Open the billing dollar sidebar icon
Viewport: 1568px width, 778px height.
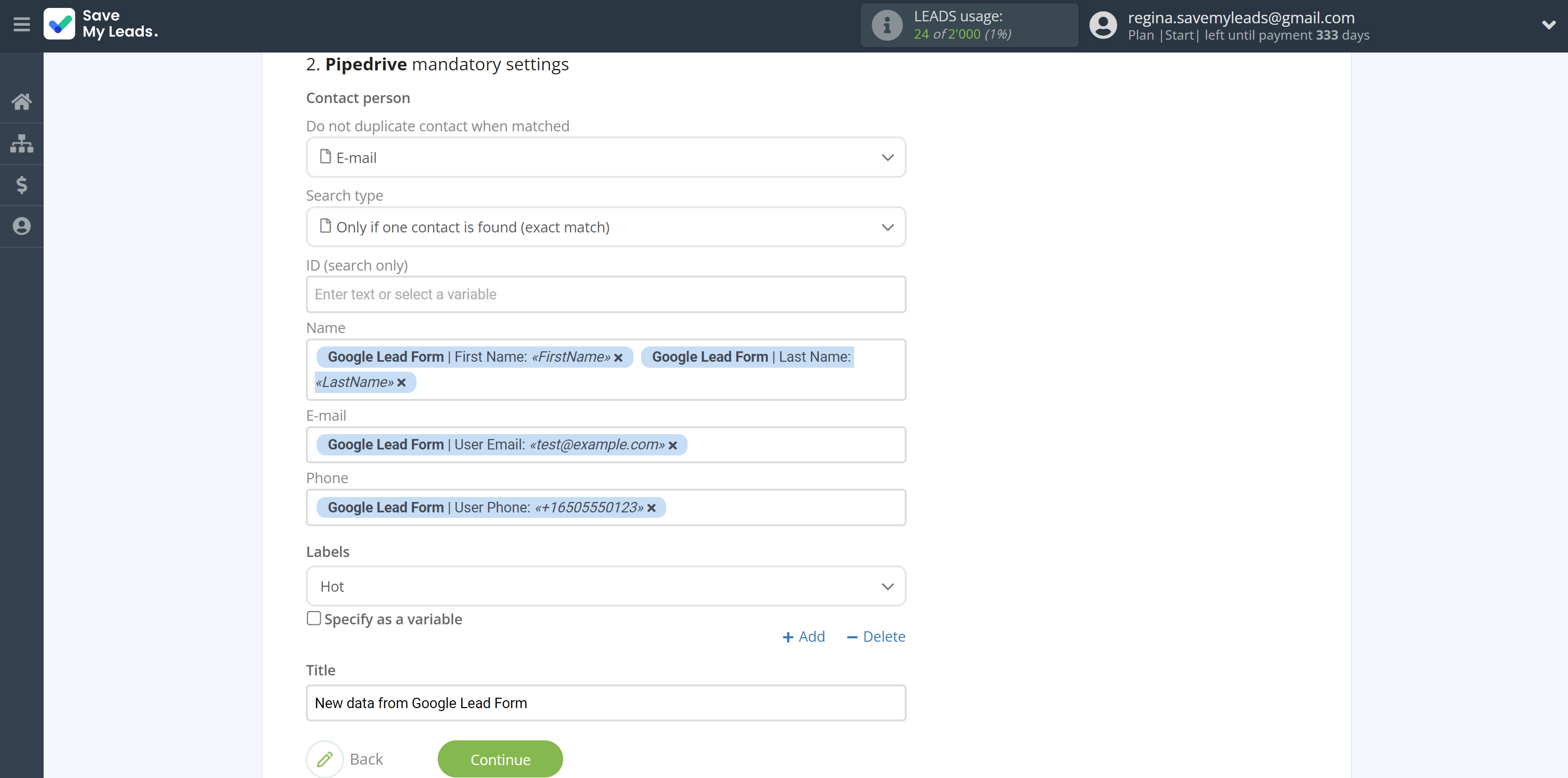21,185
